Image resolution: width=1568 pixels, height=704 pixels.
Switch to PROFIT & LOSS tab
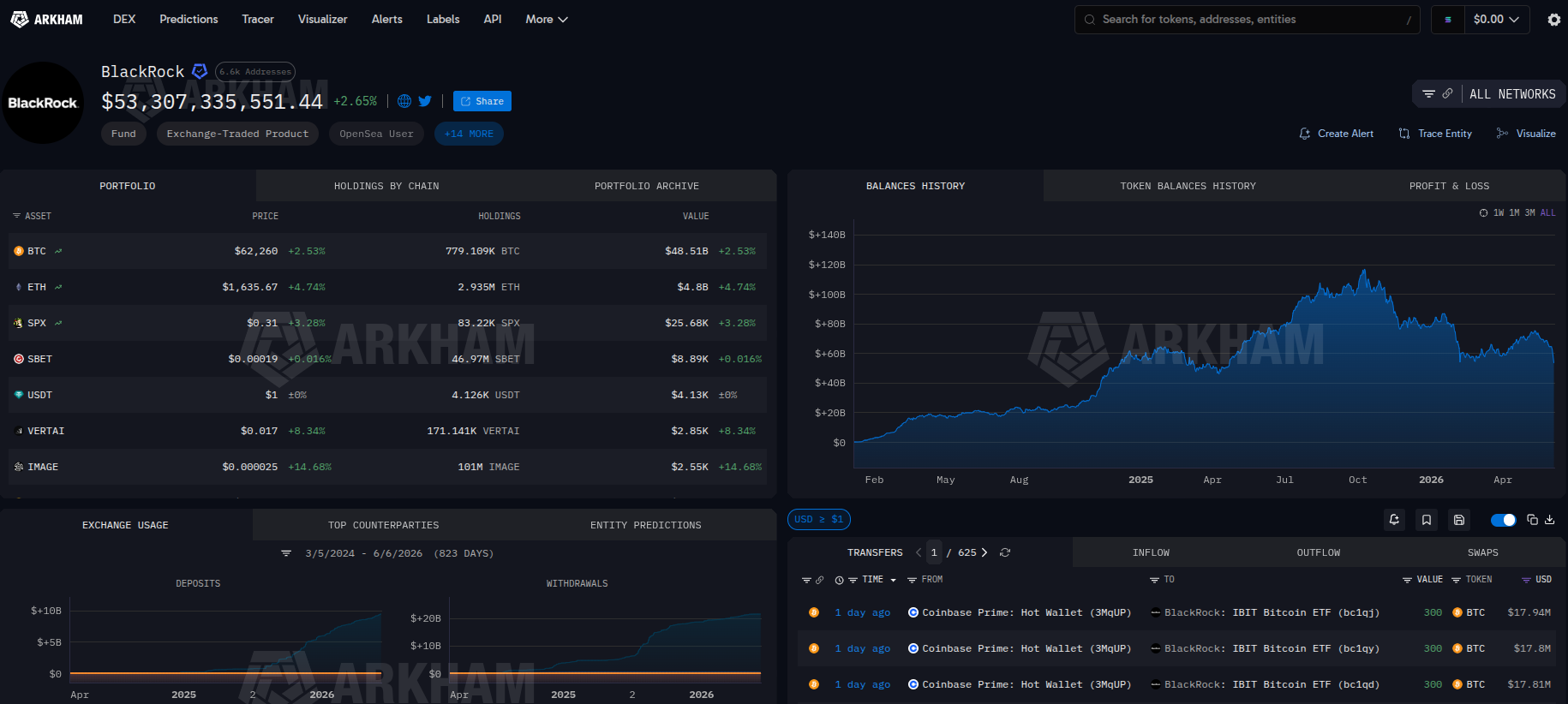[1450, 186]
